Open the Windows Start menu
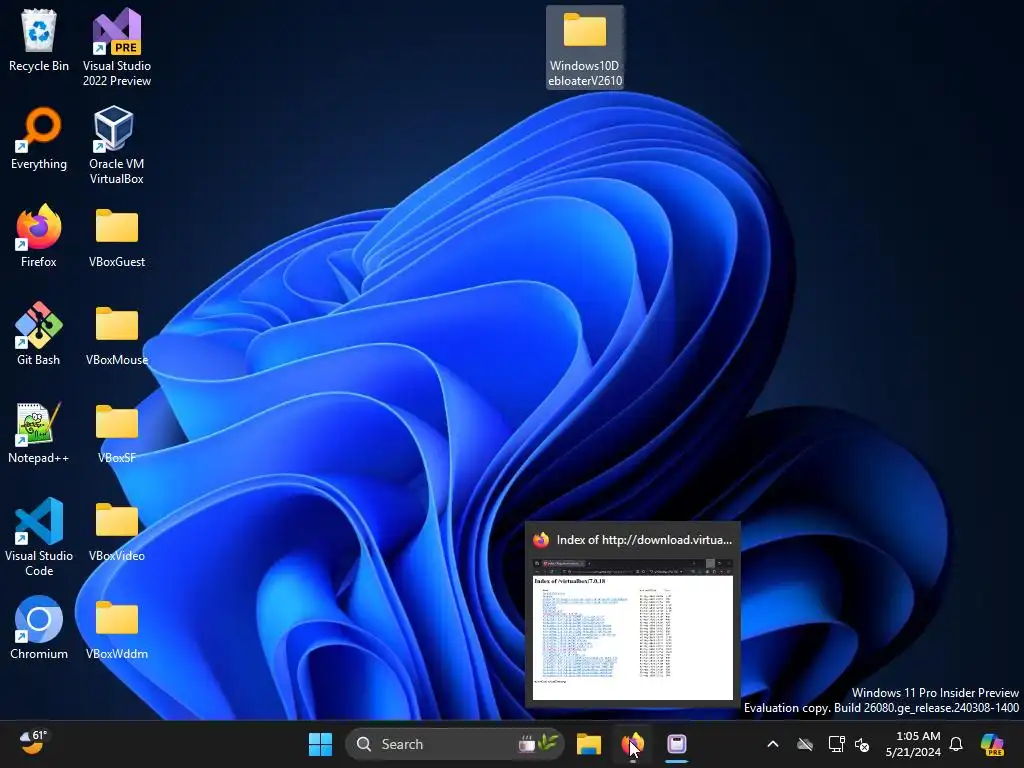The image size is (1024, 768). coord(320,744)
